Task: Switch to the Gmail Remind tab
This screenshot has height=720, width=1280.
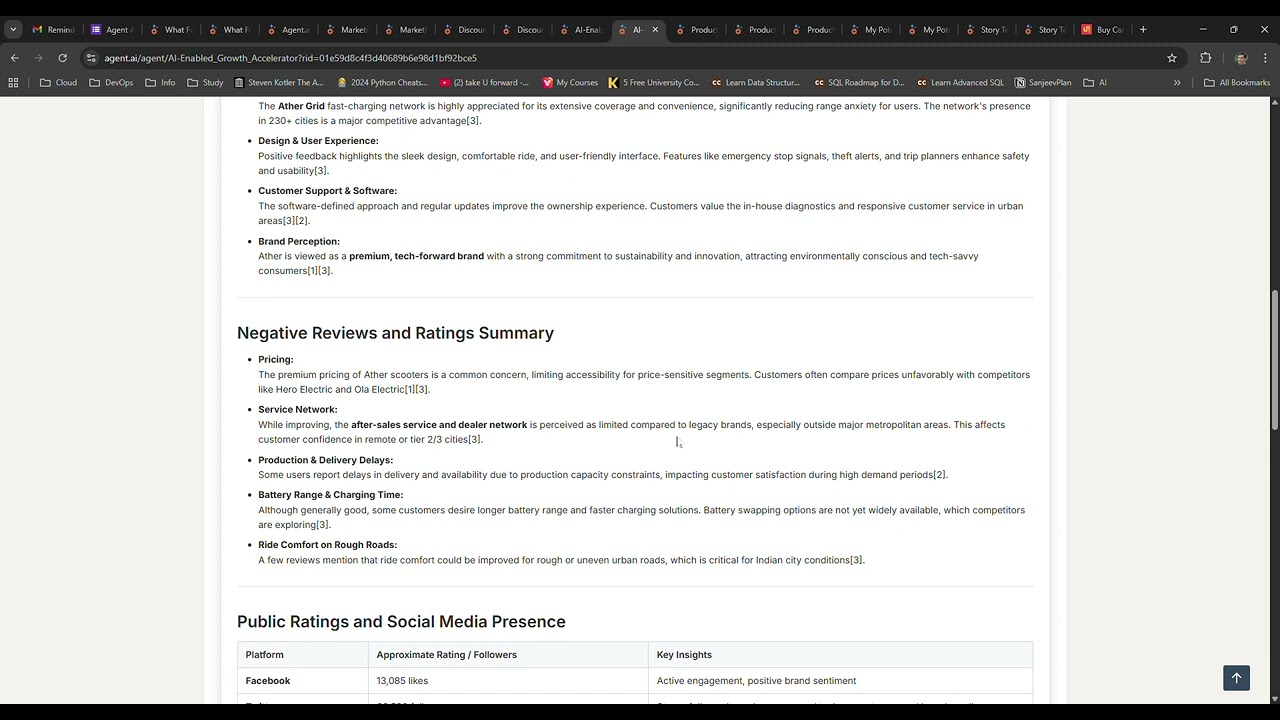Action: [x=53, y=29]
